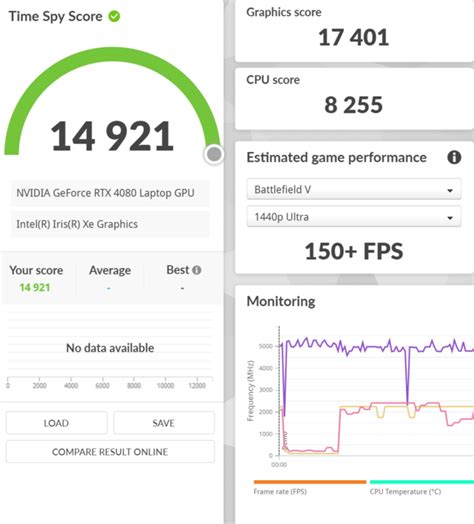Click the green Your score value 14 921

point(35,287)
